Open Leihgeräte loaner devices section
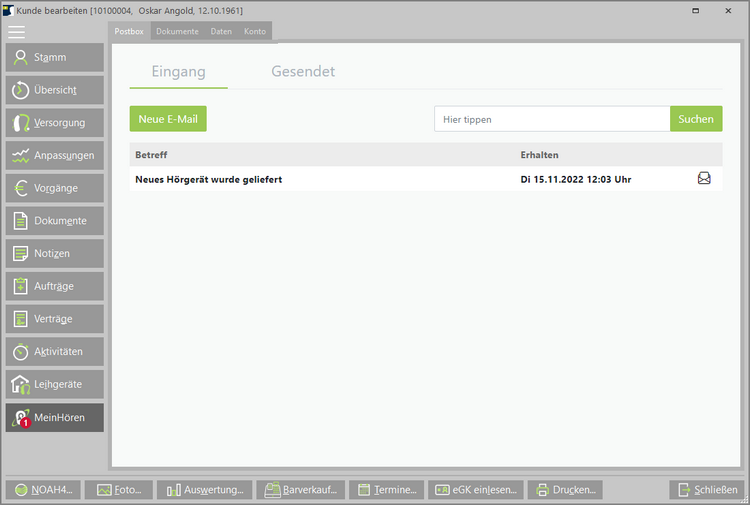The image size is (750, 505). tap(54, 385)
